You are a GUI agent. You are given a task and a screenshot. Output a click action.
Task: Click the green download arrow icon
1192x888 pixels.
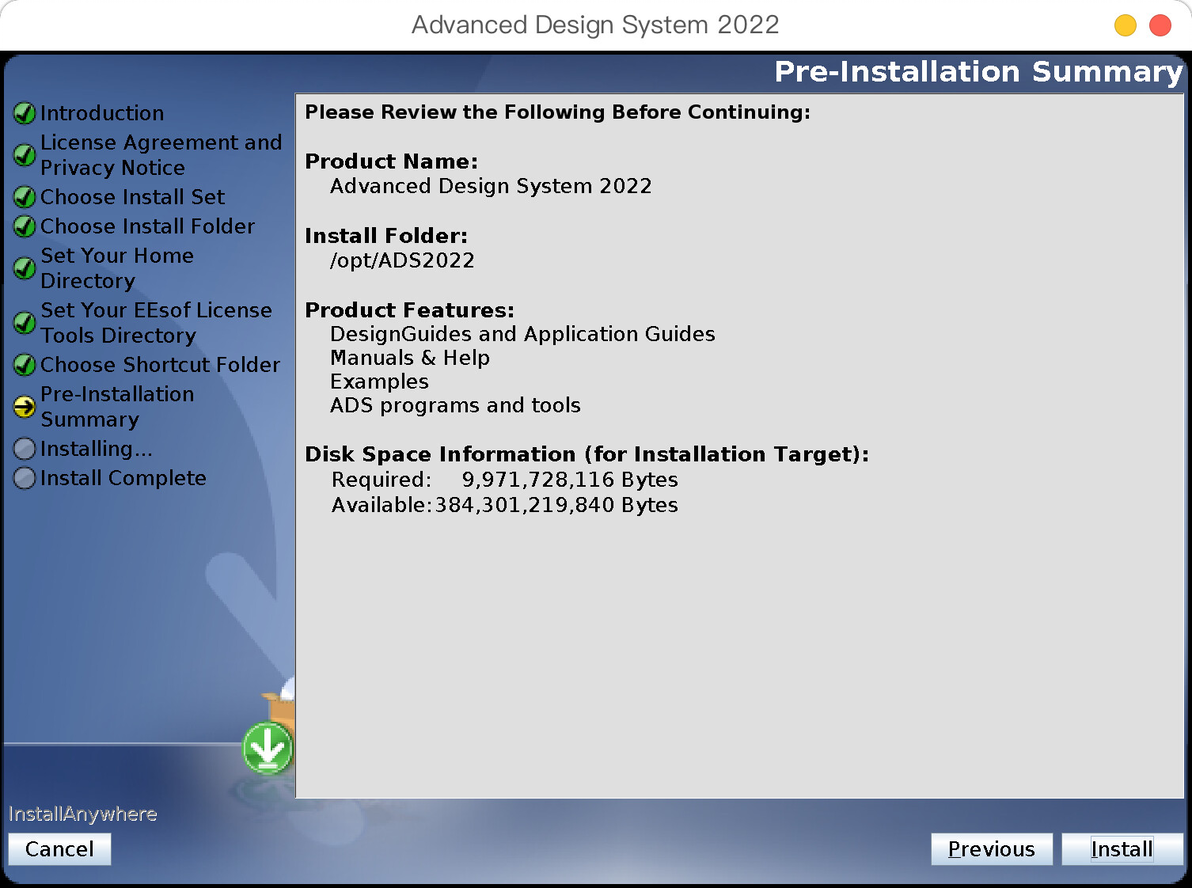pos(268,748)
